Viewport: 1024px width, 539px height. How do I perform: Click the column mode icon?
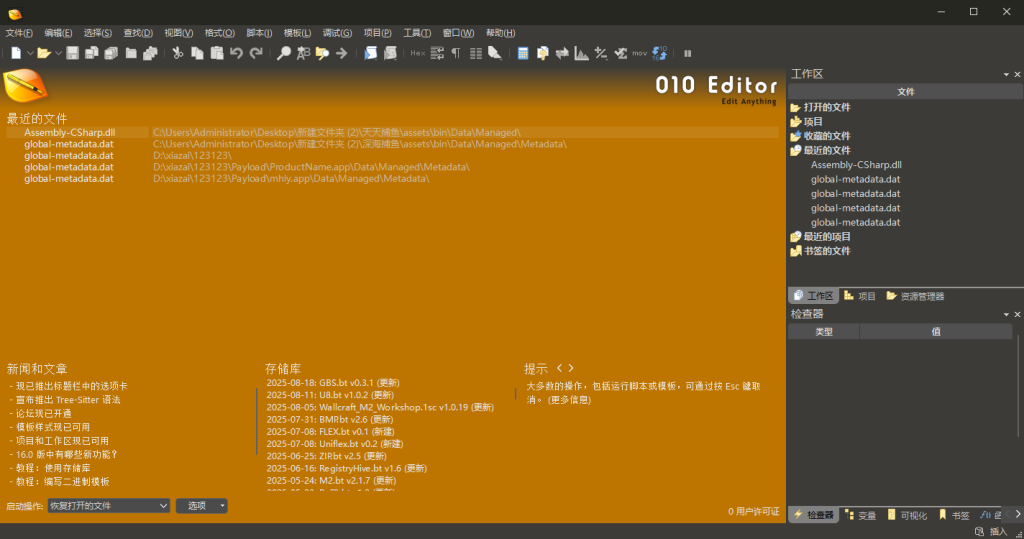tap(476, 54)
